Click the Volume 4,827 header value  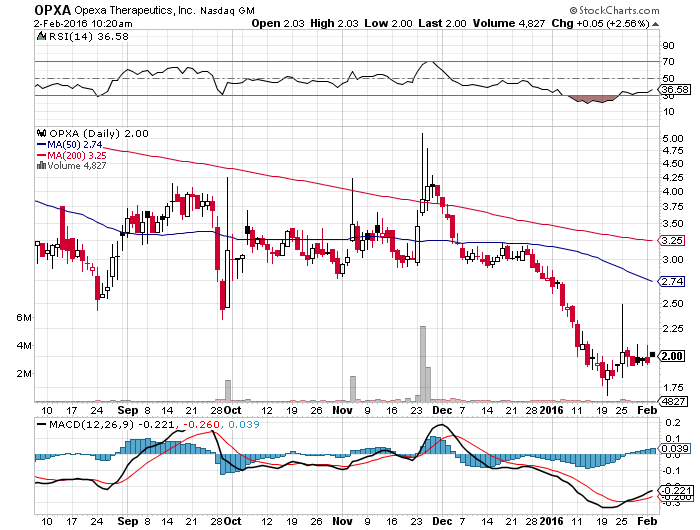pos(509,23)
